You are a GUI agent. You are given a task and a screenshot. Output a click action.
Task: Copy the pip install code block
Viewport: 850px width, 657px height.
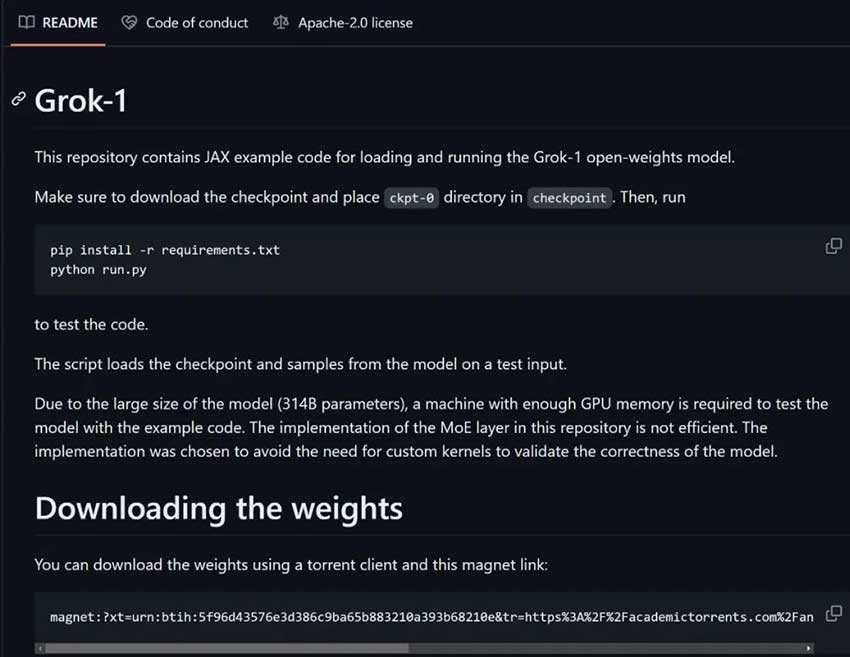[833, 246]
